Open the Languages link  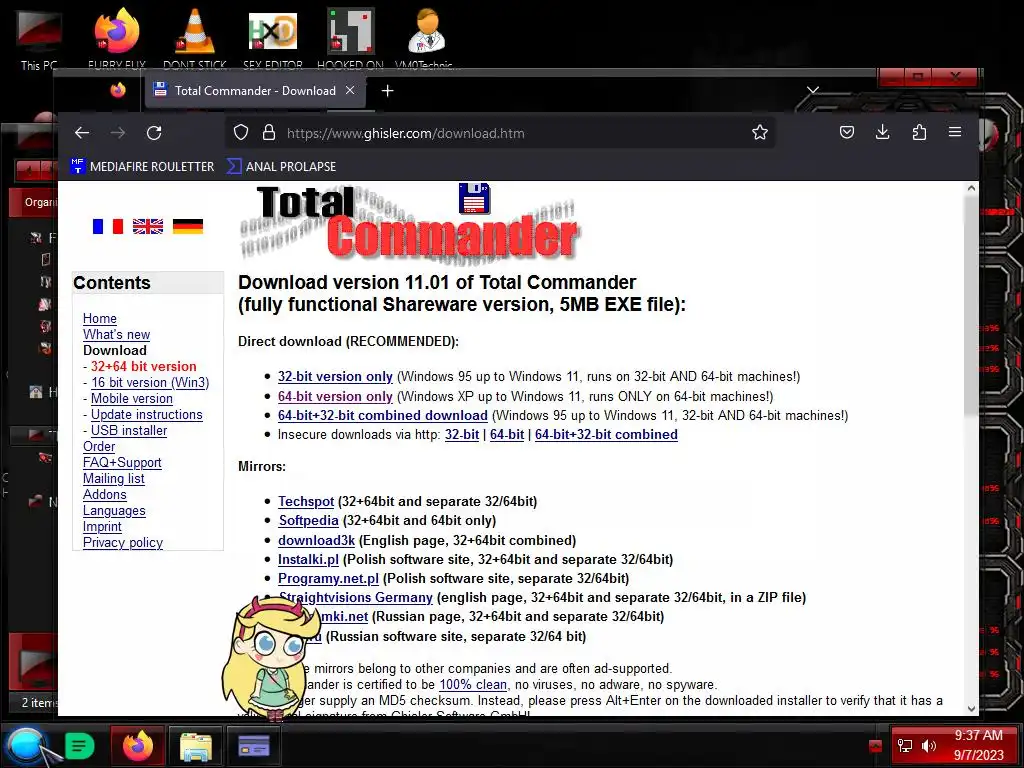(114, 511)
